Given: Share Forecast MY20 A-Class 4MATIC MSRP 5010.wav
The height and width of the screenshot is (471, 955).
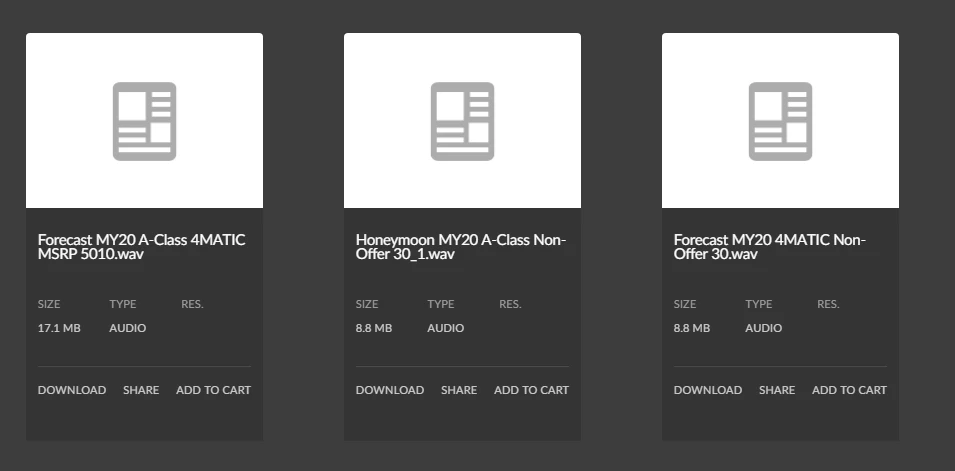Looking at the screenshot, I should click(x=141, y=390).
